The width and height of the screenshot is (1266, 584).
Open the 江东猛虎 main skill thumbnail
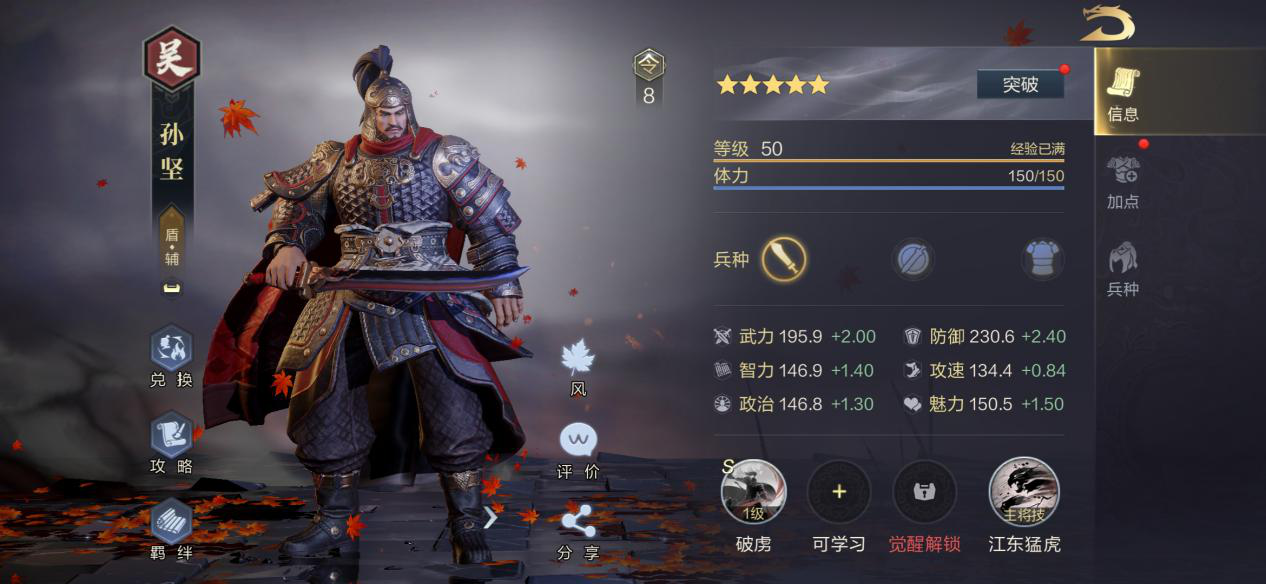1024,492
